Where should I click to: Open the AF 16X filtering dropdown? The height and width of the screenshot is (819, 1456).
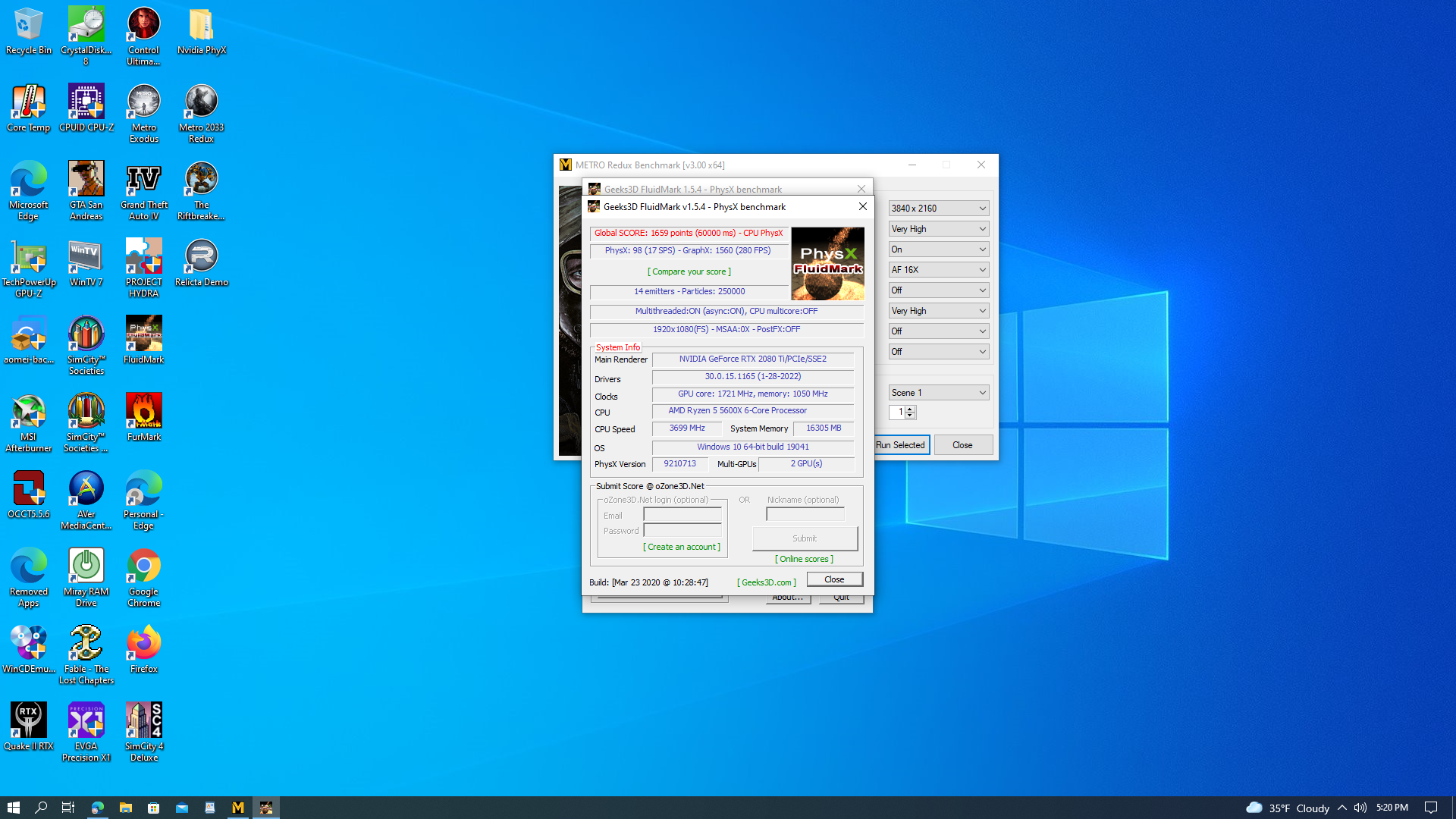point(939,269)
